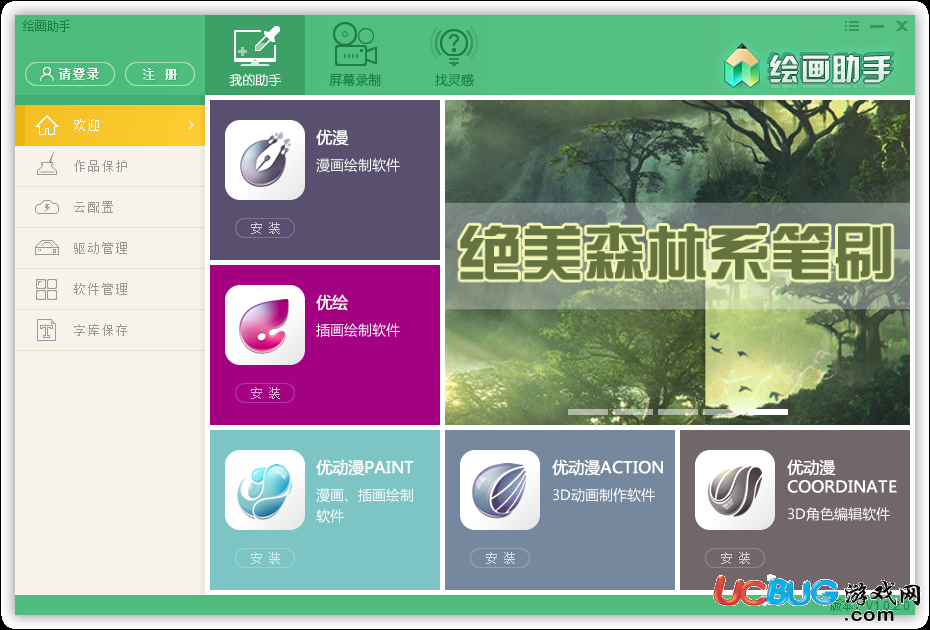Image resolution: width=930 pixels, height=630 pixels.
Task: Click the chevron arrow on 欢迎 row
Action: [x=191, y=125]
